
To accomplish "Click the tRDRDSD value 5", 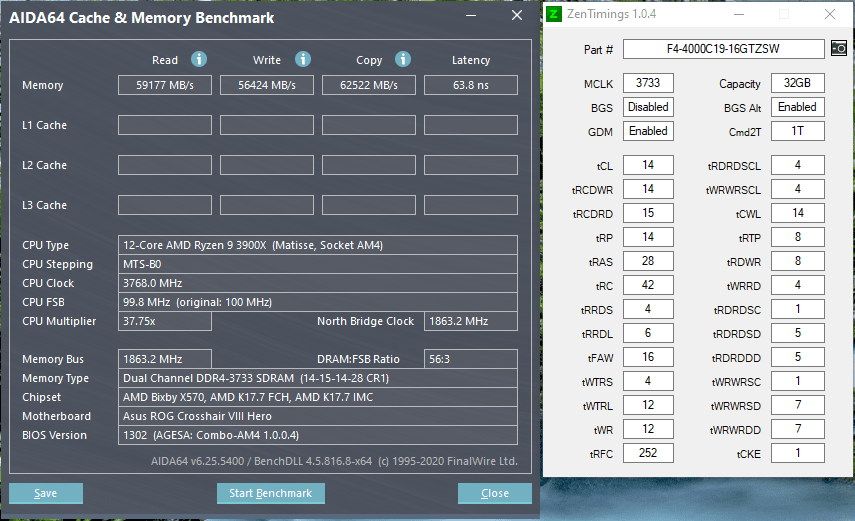I will pyautogui.click(x=798, y=333).
